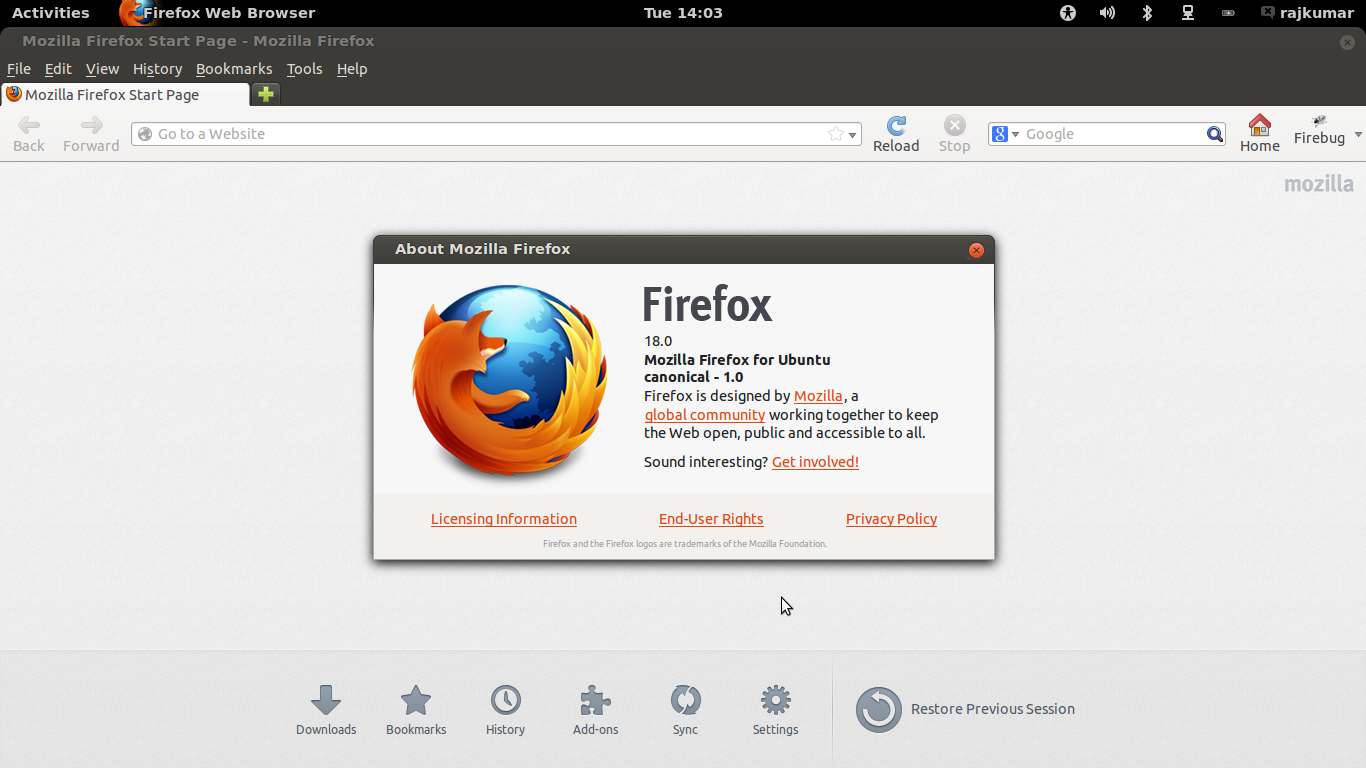Open the Help menu
Screen dimensions: 1366x768
point(352,69)
